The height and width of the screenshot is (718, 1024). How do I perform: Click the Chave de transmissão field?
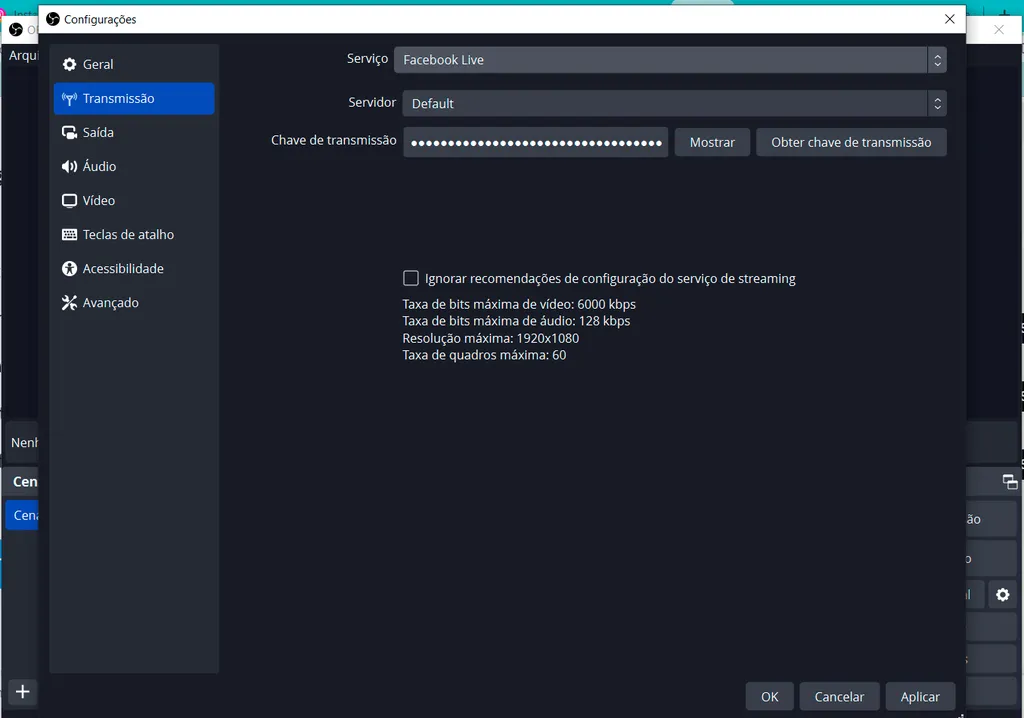(536, 142)
